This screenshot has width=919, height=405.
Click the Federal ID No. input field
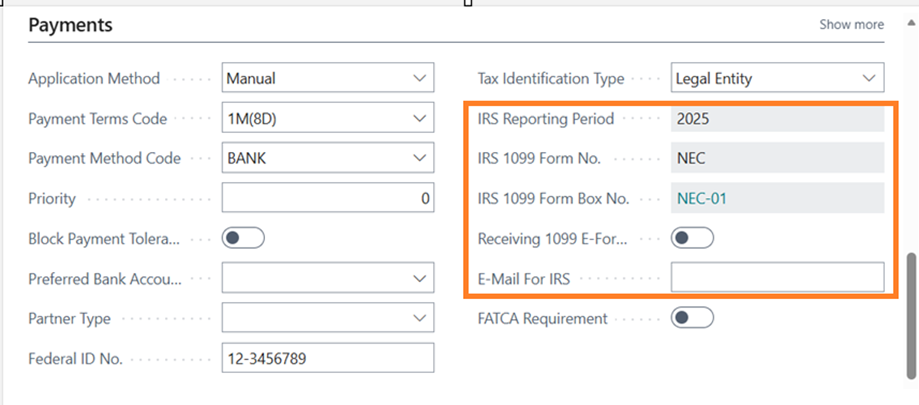[x=328, y=358]
